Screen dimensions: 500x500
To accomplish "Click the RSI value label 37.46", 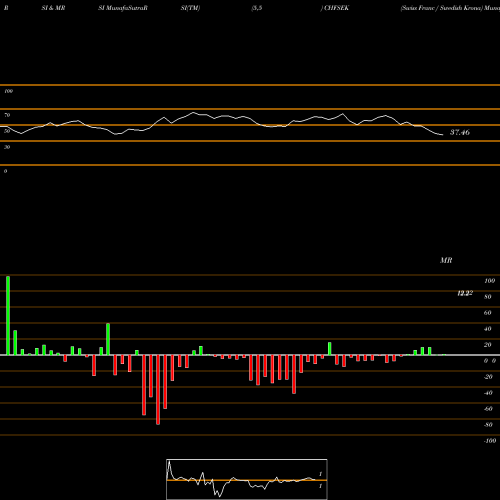I will 460,132.
